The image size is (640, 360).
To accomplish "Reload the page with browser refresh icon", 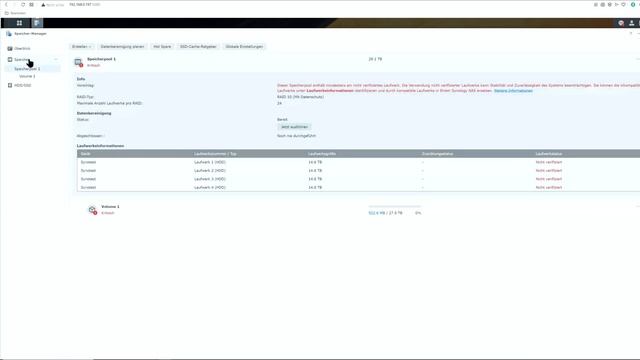I will pos(23,4).
